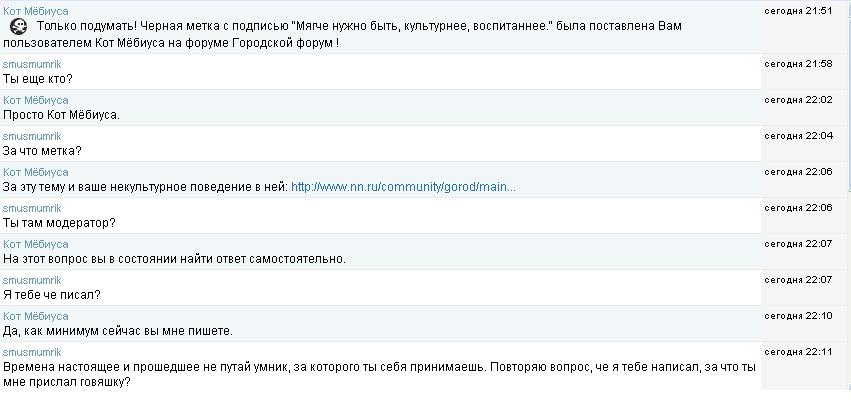Open smusmumrik profile above "Ты еще кто?"

pyautogui.click(x=32, y=64)
